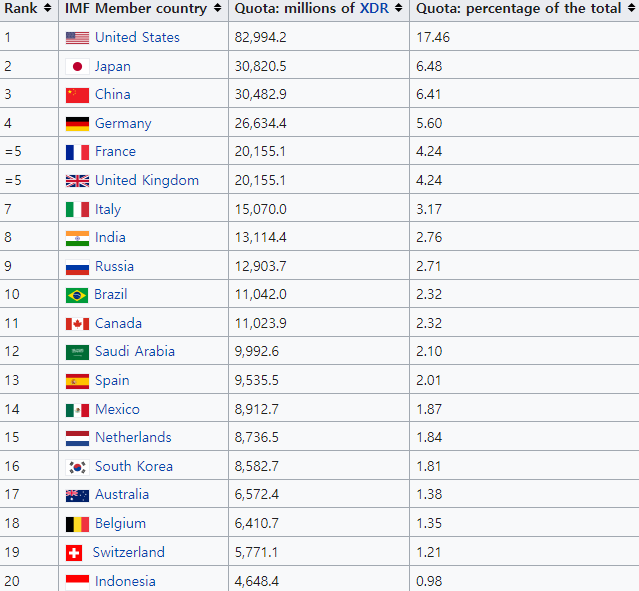Open the Australia country link

(122, 494)
